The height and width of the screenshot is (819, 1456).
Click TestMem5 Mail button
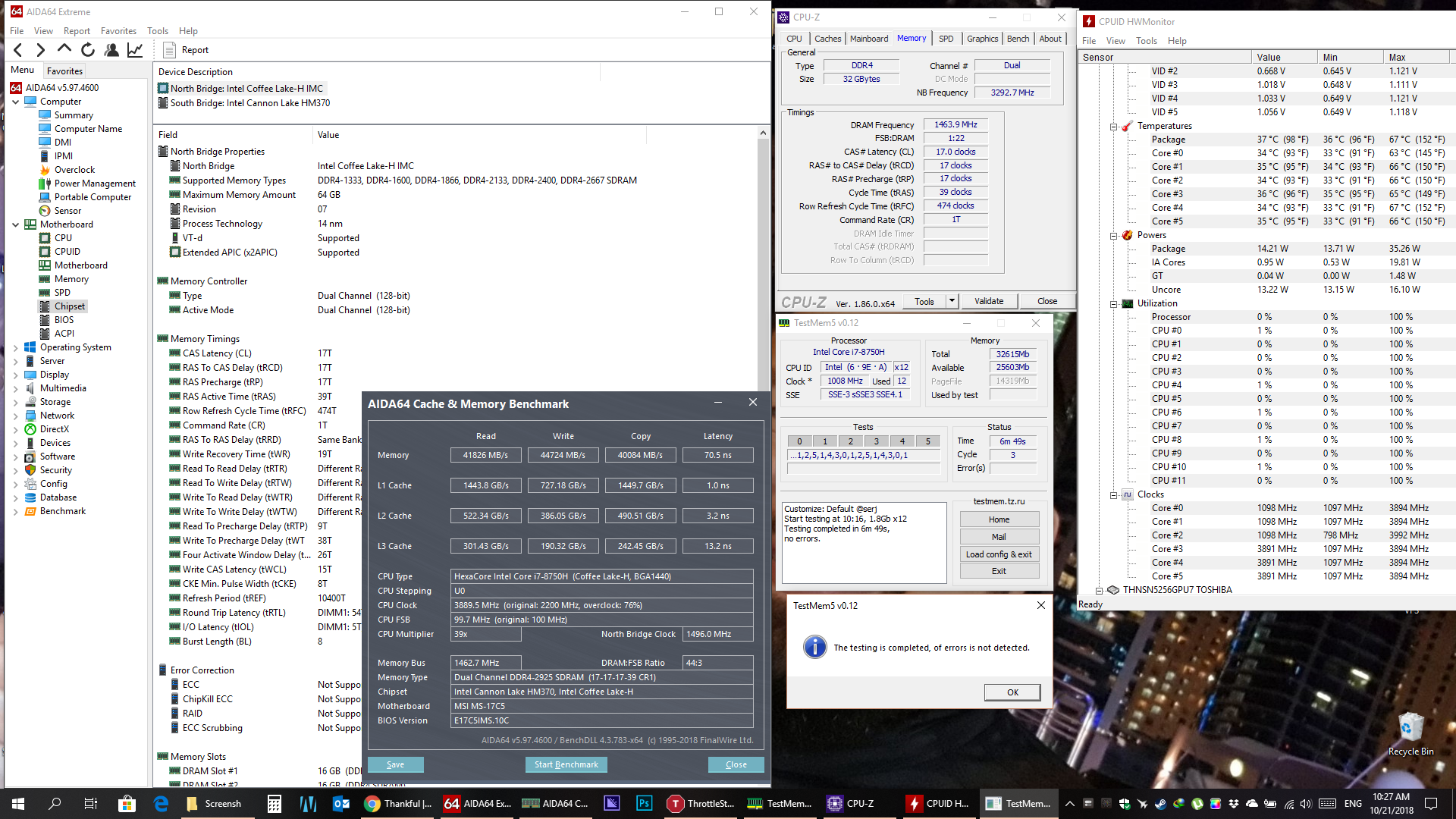tap(999, 537)
